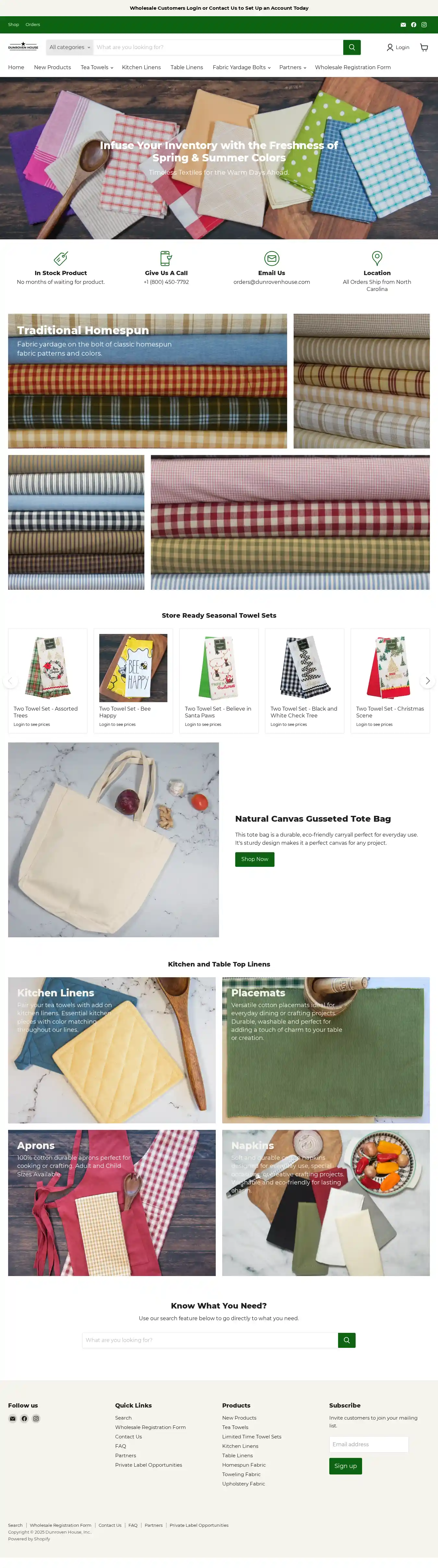Screen dimensions: 438x1568
Task: Open New Products menu item
Action: (x=52, y=68)
